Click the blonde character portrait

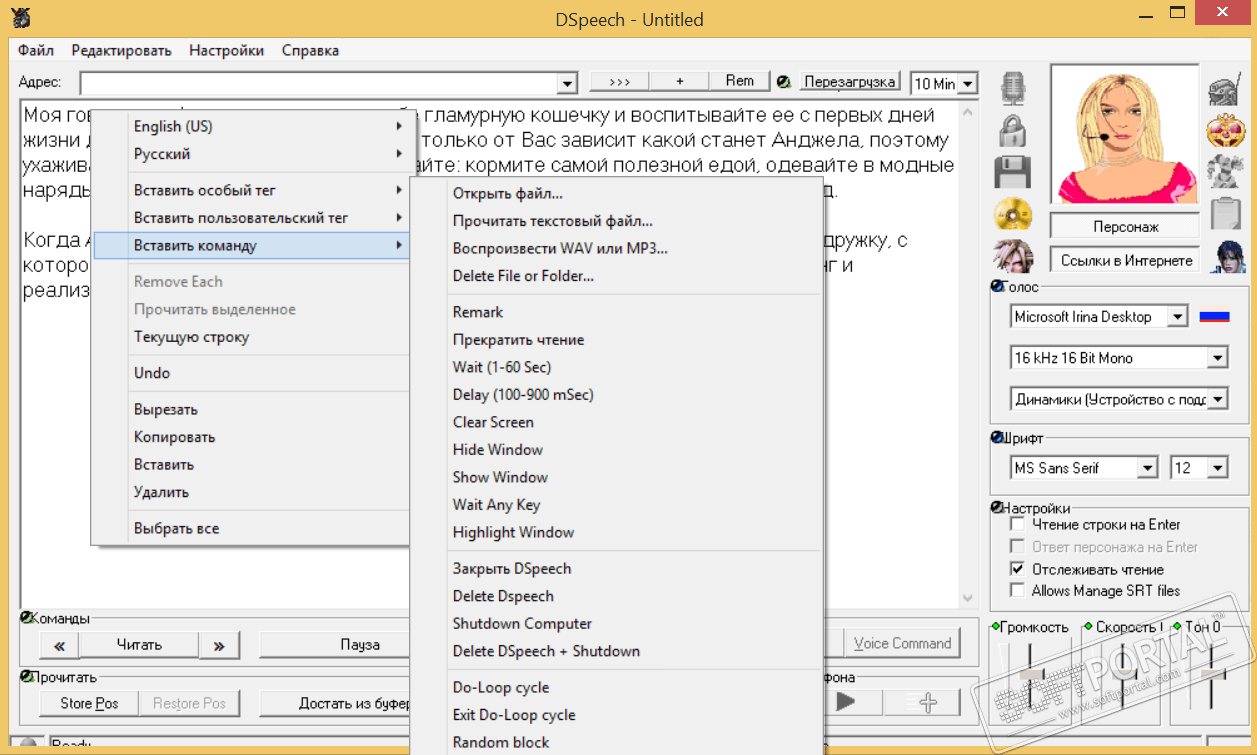click(1125, 134)
